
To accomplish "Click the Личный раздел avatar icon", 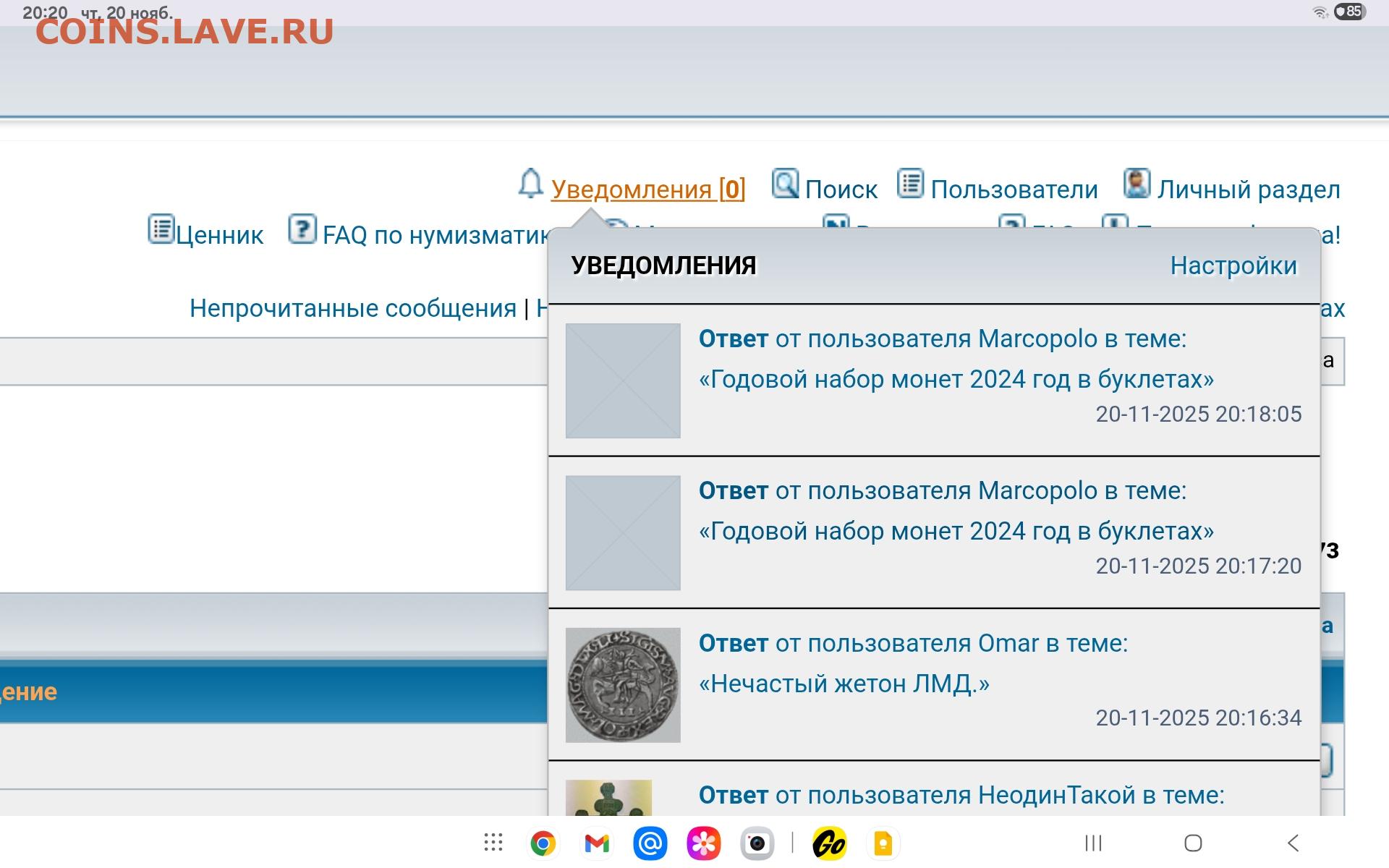I will (x=1137, y=184).
